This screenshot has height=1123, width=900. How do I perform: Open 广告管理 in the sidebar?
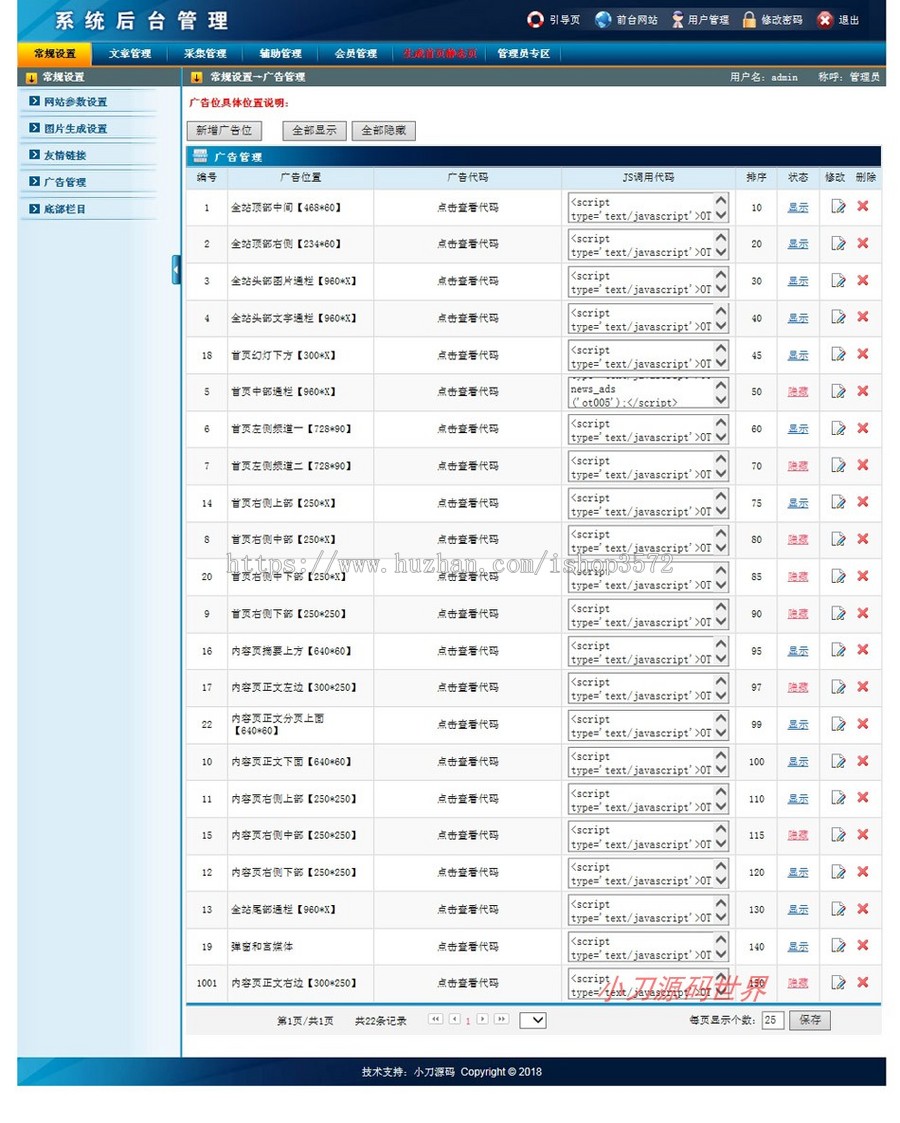[x=64, y=183]
